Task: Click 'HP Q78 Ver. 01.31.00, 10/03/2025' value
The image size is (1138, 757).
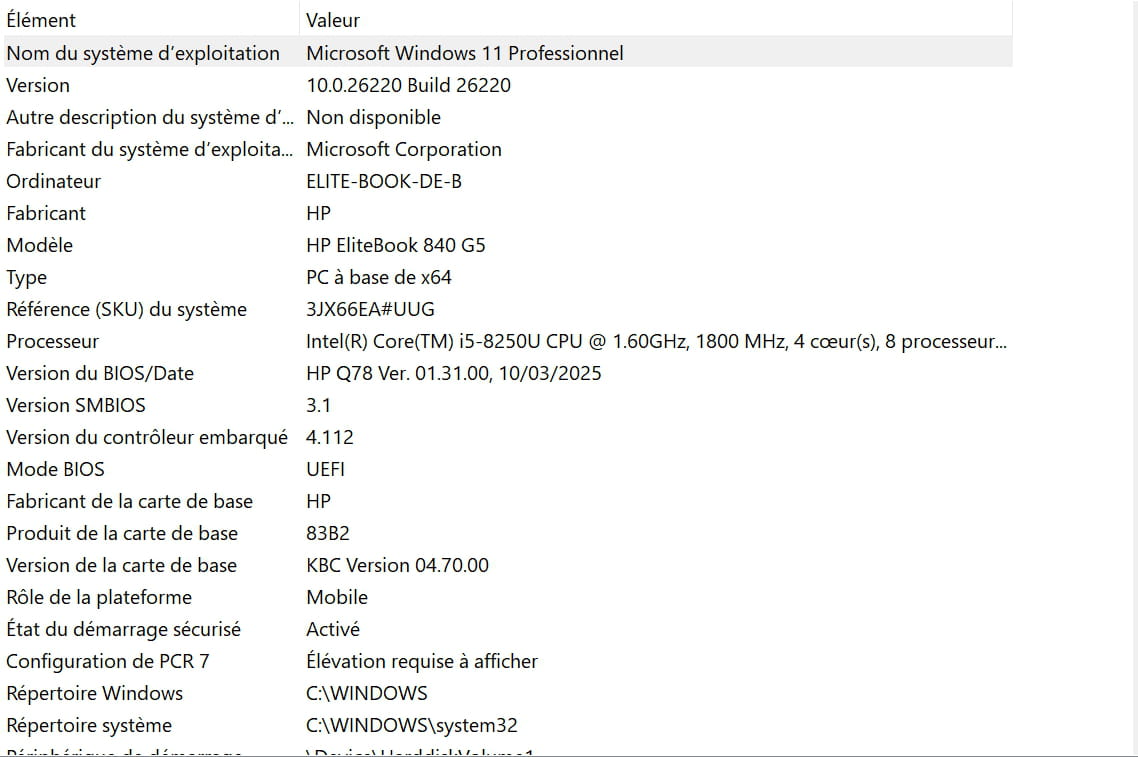Action: (454, 373)
